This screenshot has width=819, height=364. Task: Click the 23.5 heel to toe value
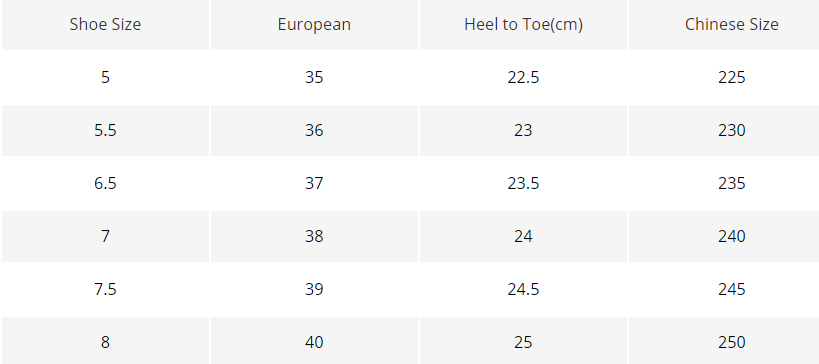[x=523, y=183]
